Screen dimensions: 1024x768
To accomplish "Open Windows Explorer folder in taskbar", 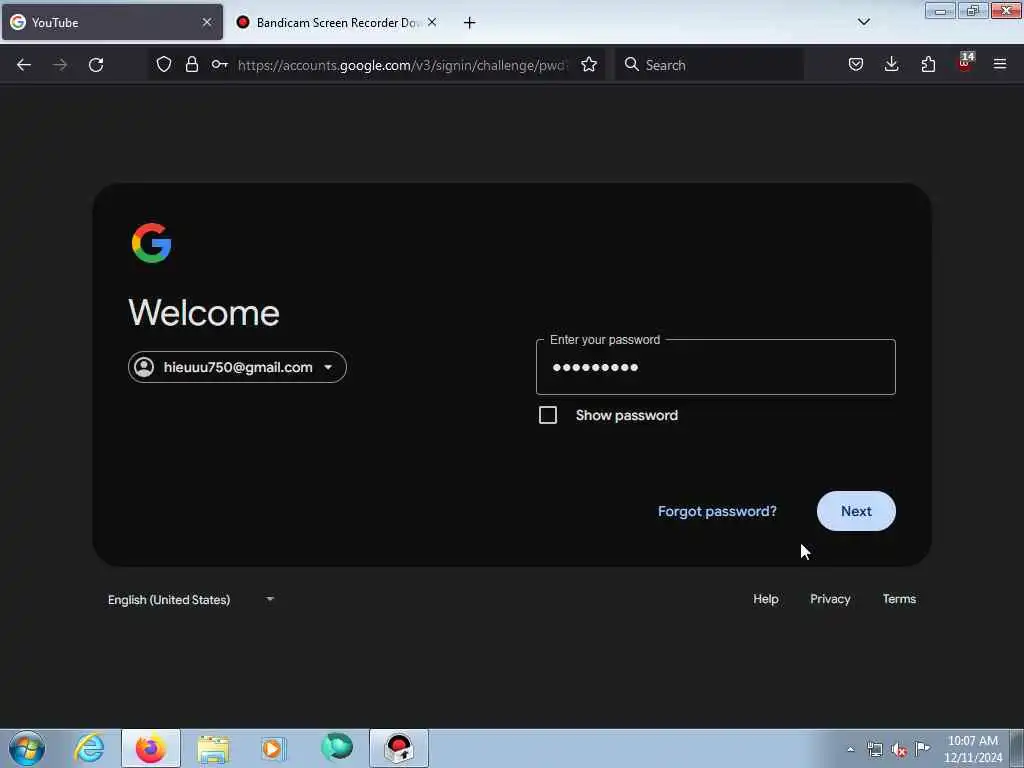I will pos(213,748).
